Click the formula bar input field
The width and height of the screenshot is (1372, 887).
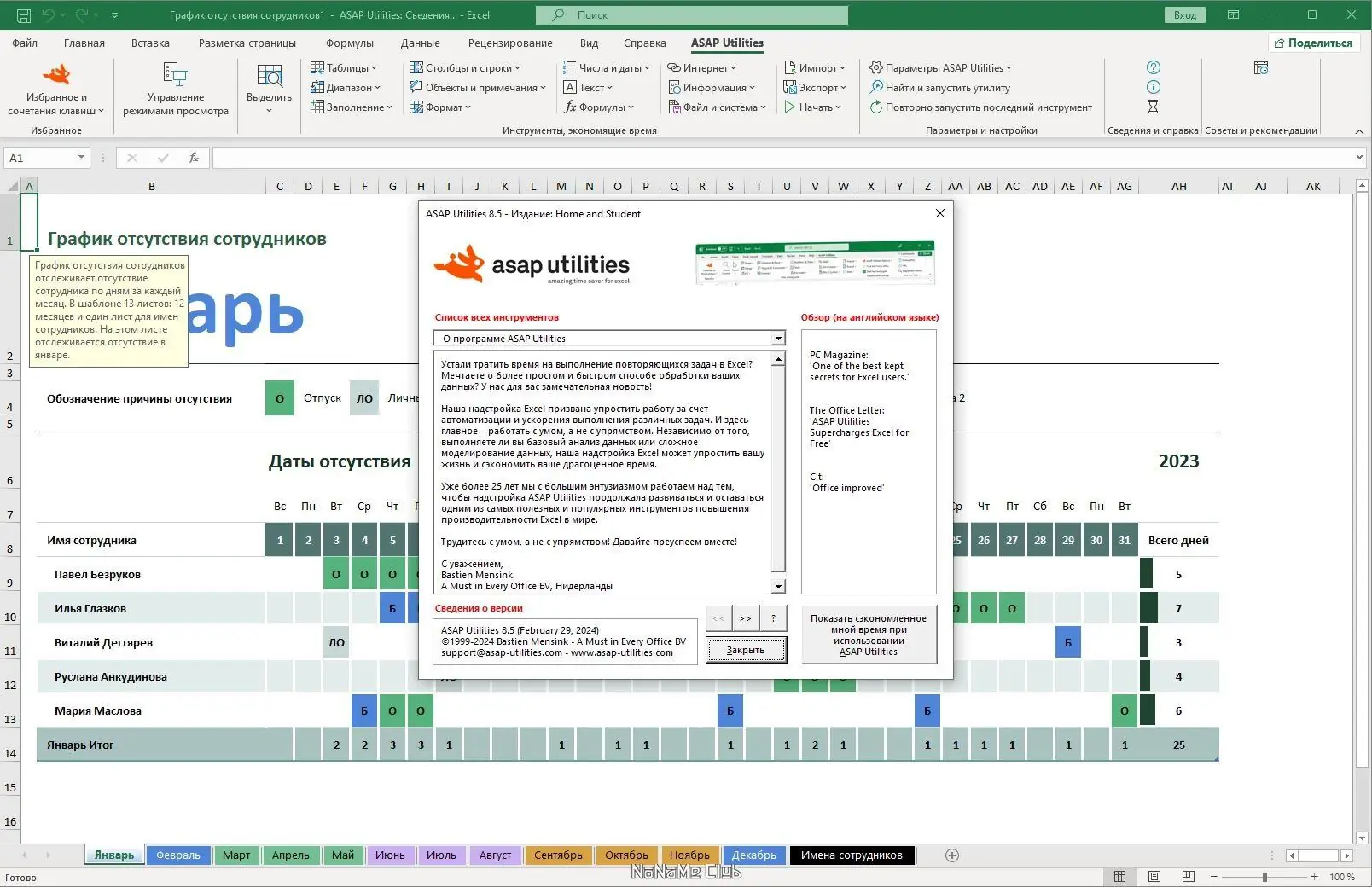781,158
